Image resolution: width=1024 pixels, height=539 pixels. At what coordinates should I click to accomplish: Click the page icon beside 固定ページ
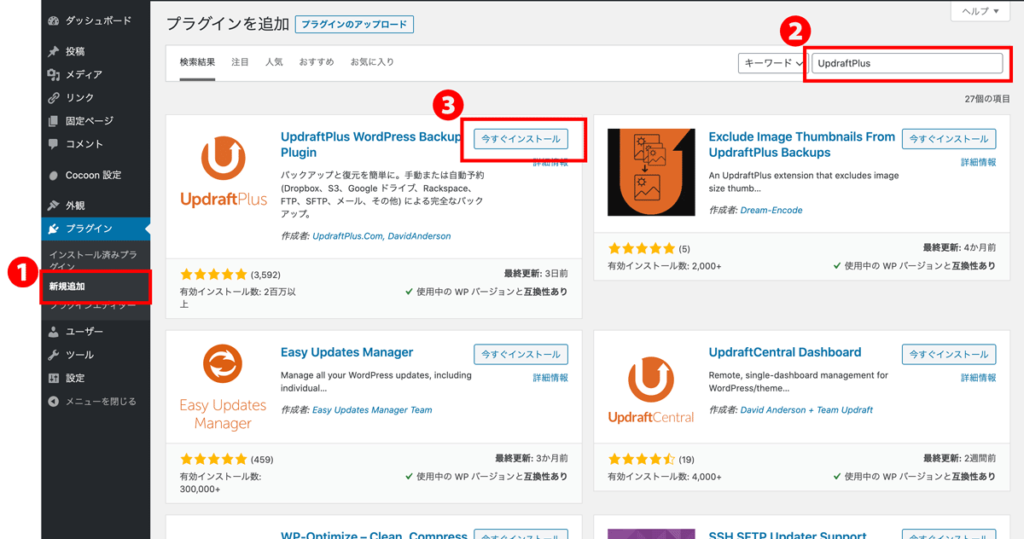(54, 121)
